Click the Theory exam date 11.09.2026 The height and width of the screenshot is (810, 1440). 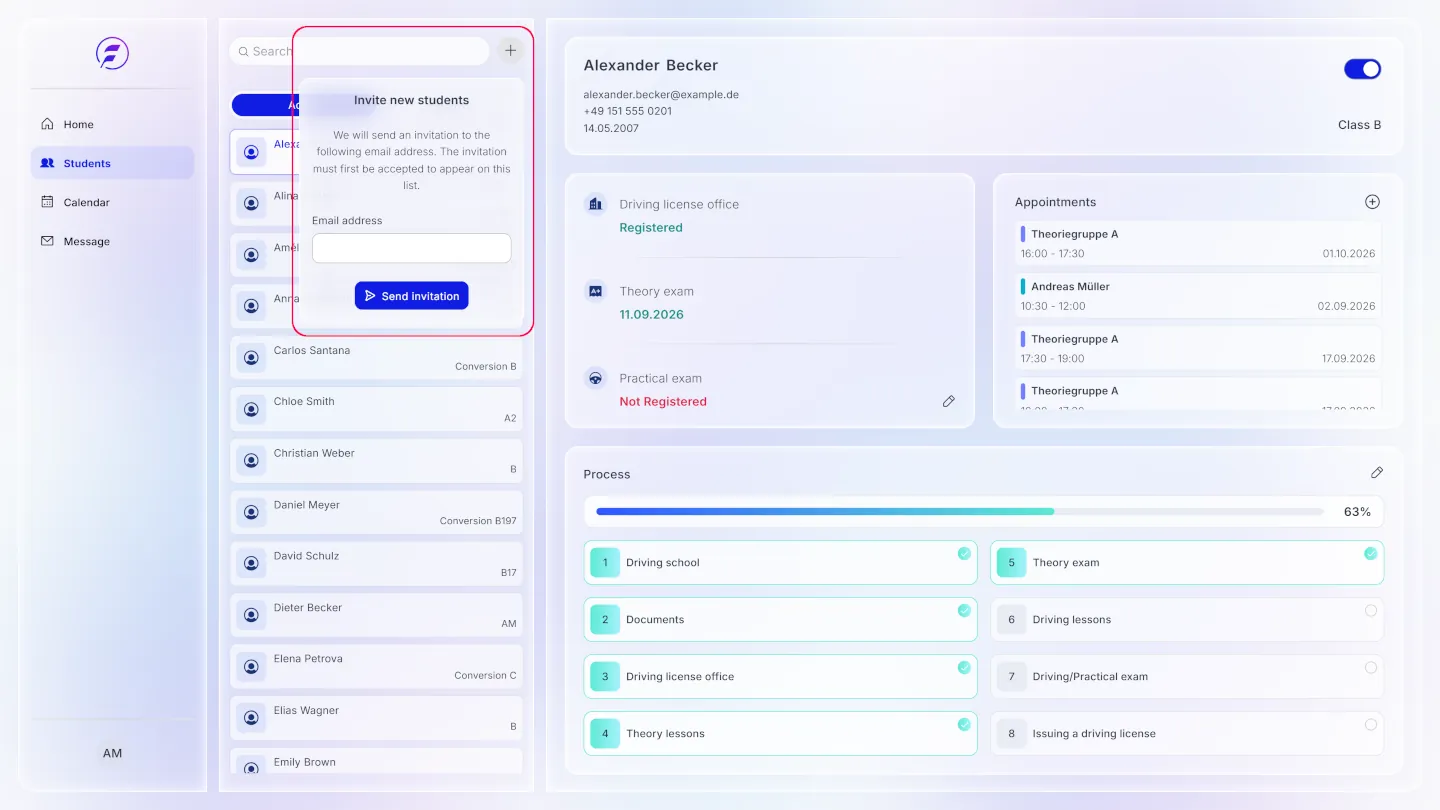[x=651, y=314]
